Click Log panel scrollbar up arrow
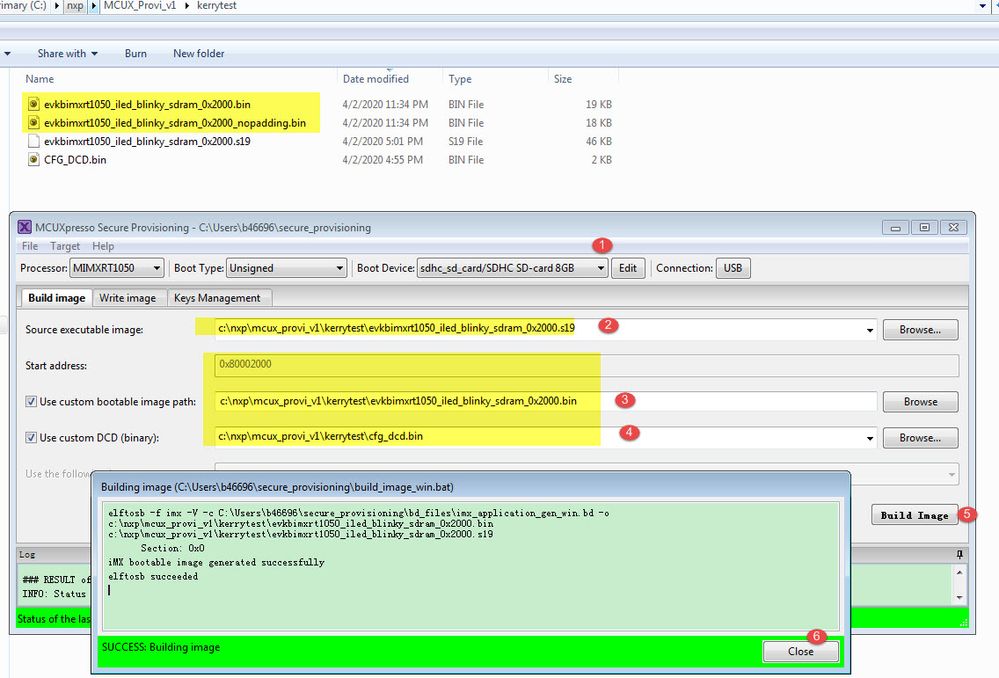Viewport: 999px width, 678px height. (959, 572)
